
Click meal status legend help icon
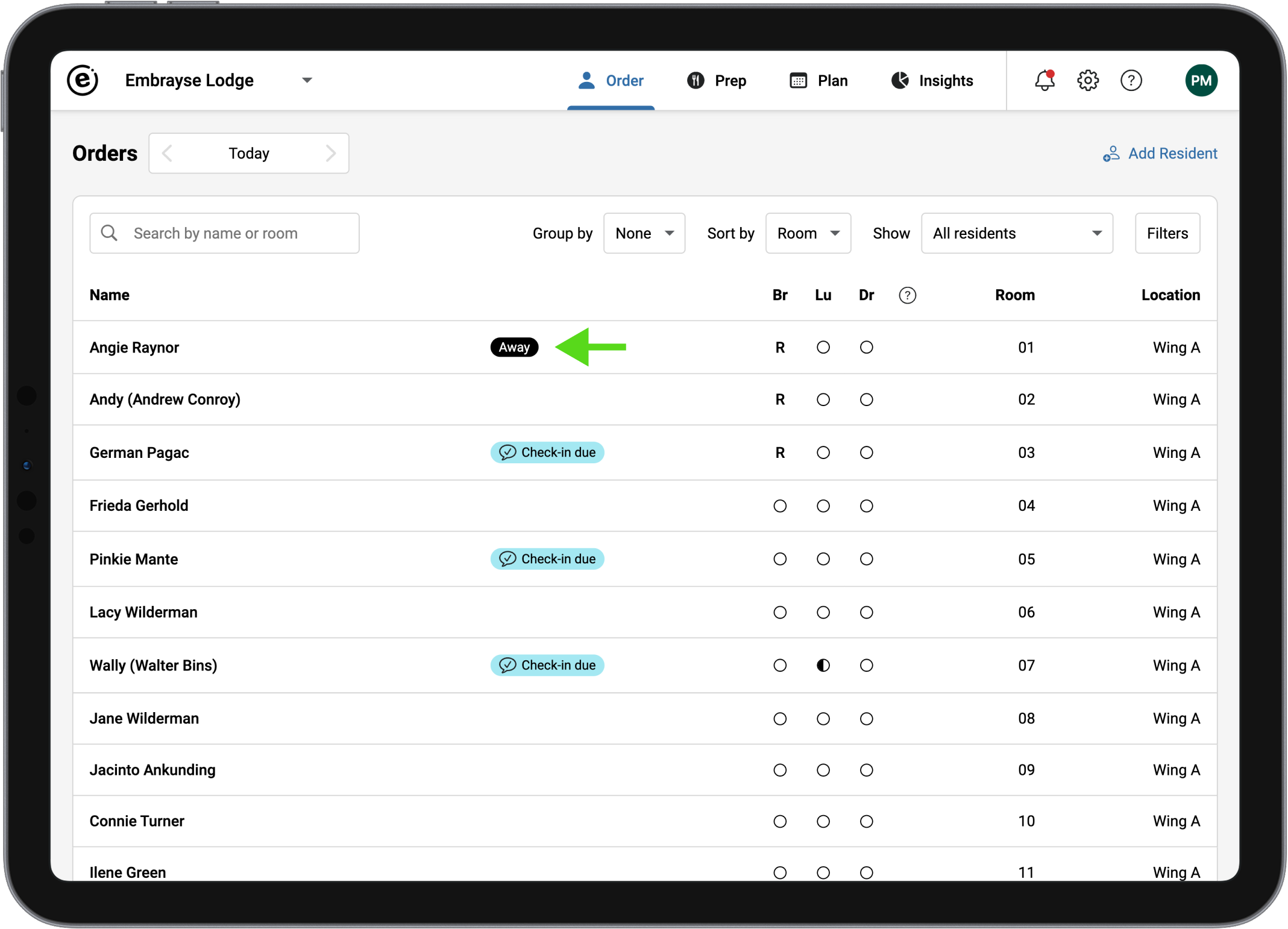coord(907,295)
